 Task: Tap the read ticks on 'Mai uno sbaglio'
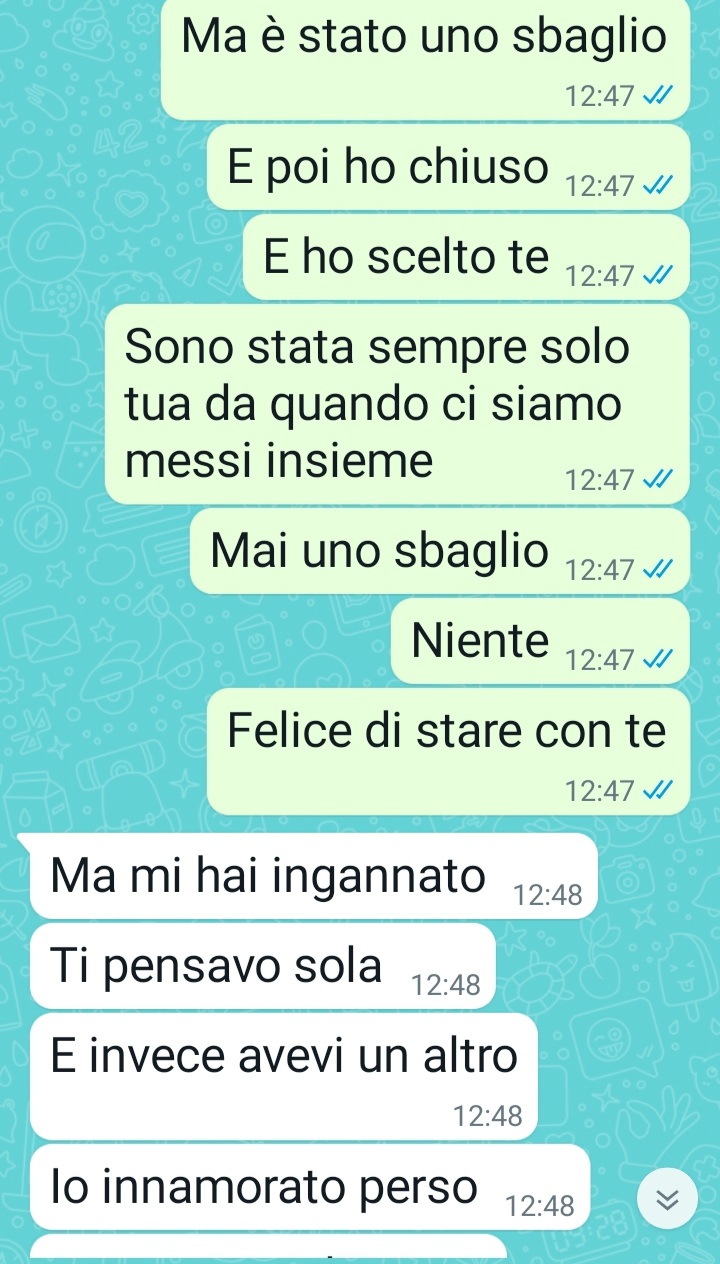(658, 571)
